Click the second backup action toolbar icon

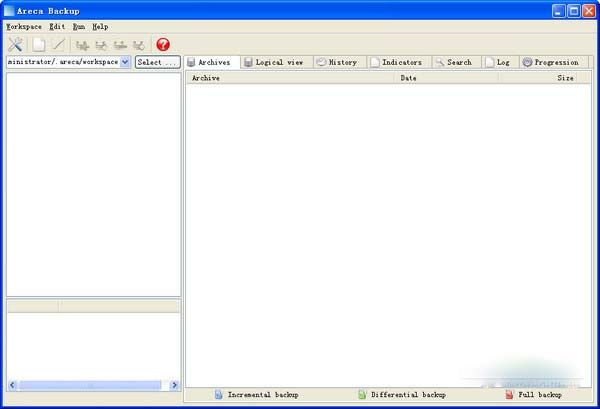click(101, 45)
